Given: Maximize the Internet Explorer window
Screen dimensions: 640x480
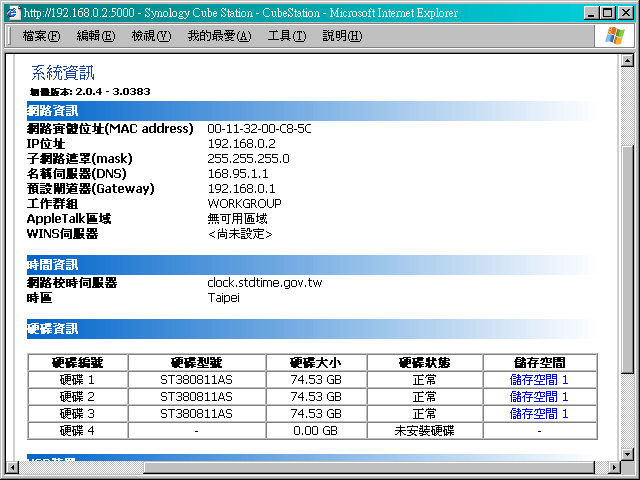Looking at the screenshot, I should pyautogui.click(x=607, y=13).
